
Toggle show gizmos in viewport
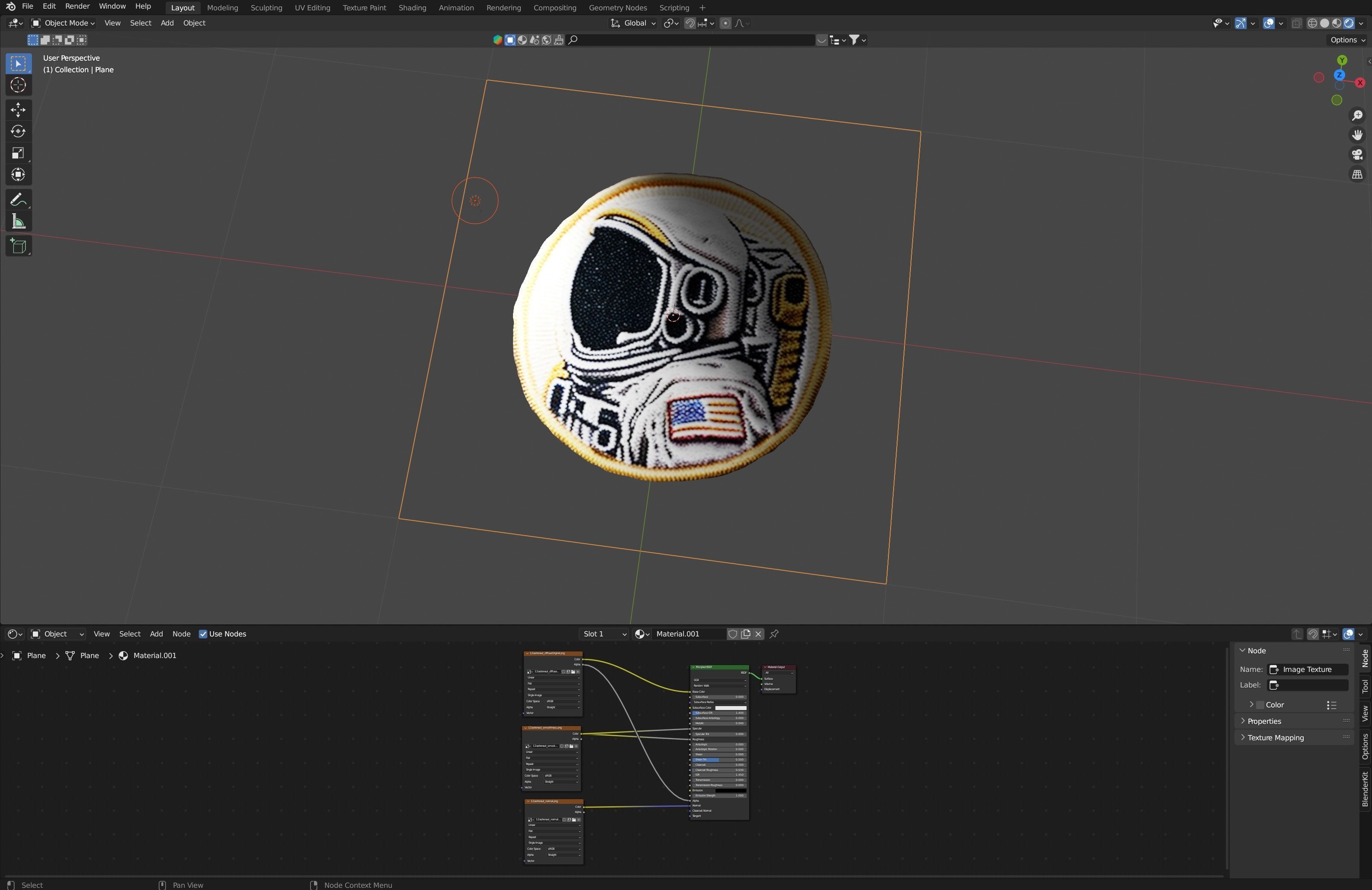coord(1241,23)
